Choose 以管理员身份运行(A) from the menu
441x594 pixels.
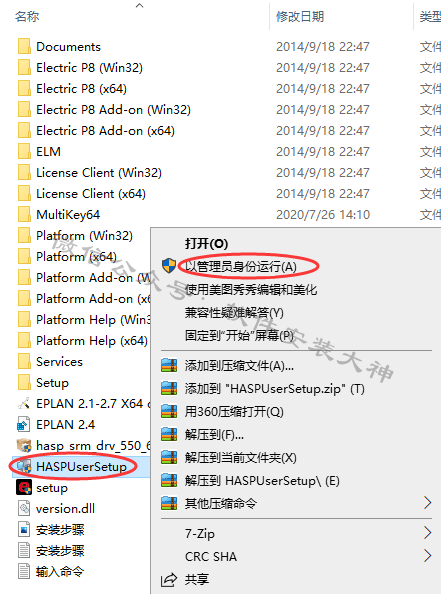[241, 267]
